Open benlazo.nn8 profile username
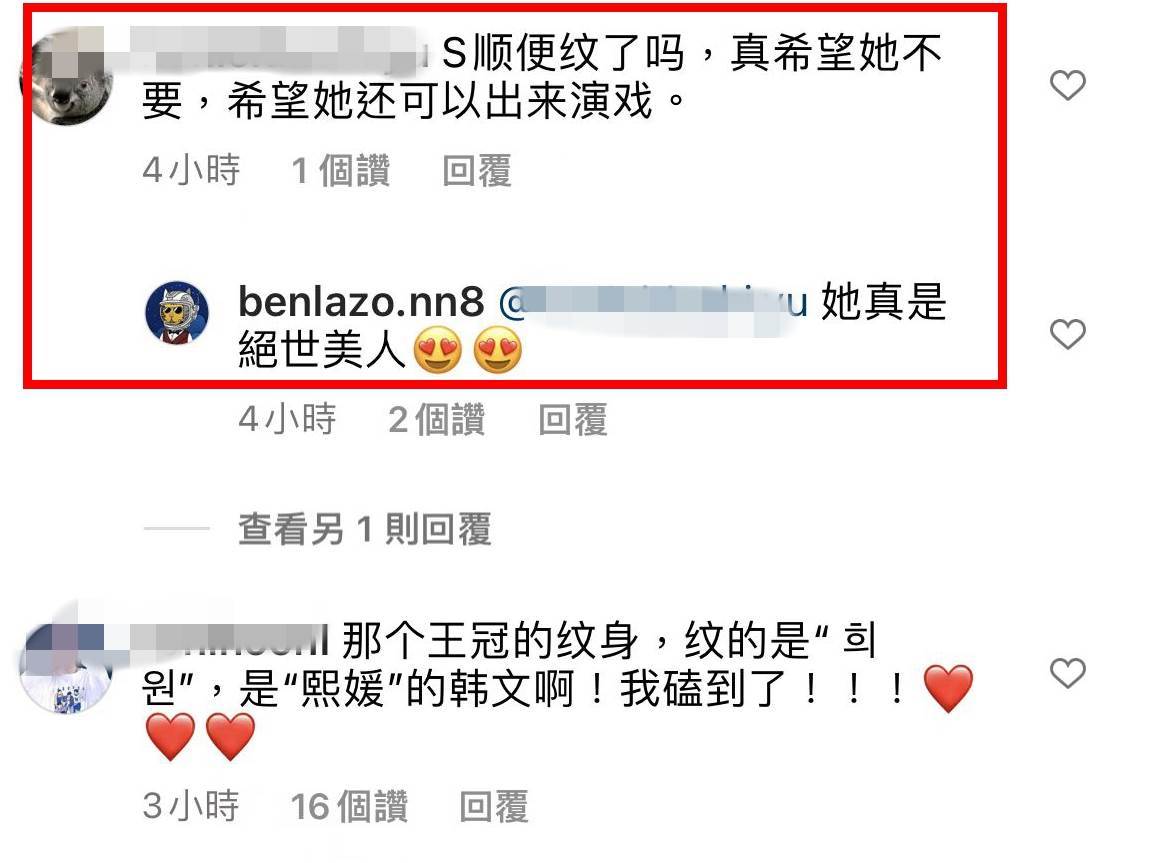This screenshot has width=1151, height=863. click(361, 302)
